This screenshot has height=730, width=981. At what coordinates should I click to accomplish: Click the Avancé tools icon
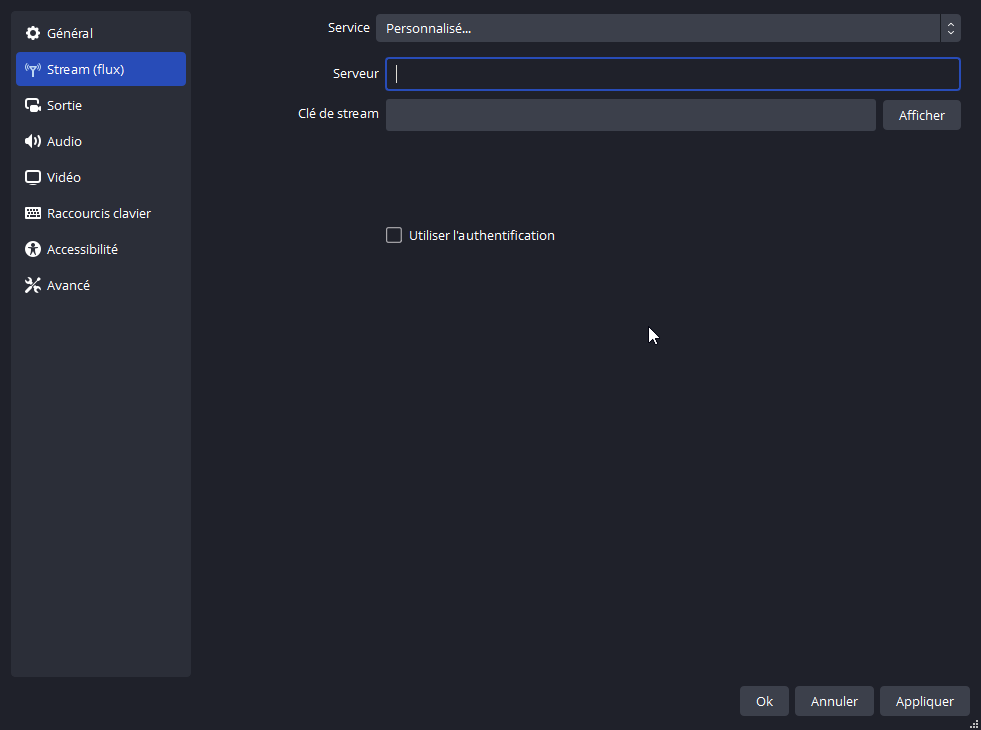pyautogui.click(x=33, y=286)
